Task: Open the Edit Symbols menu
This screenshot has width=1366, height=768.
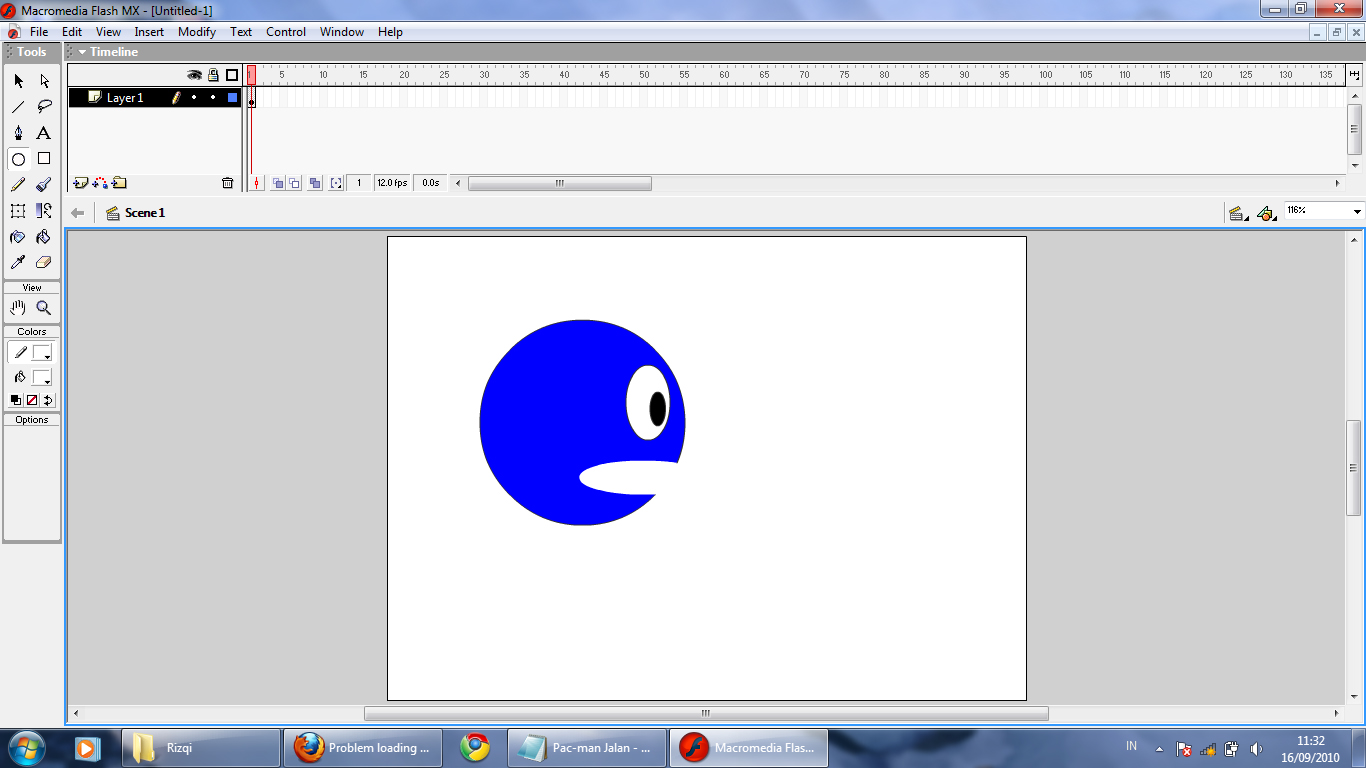Action: tap(1266, 213)
